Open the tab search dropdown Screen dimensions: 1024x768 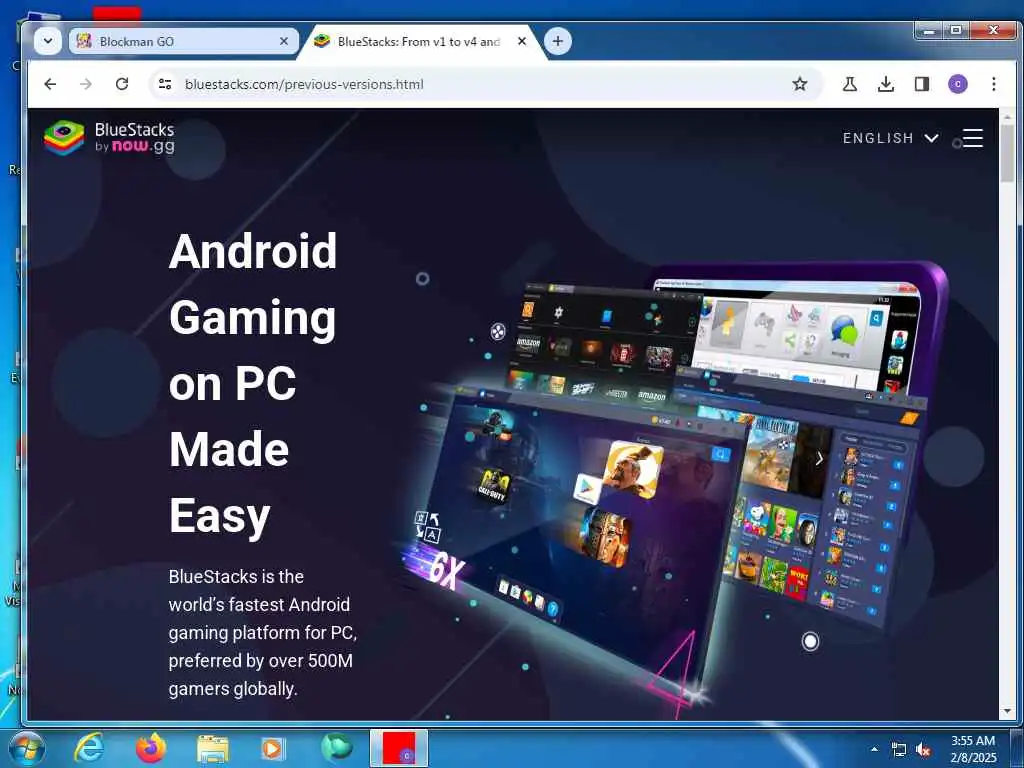pos(48,41)
